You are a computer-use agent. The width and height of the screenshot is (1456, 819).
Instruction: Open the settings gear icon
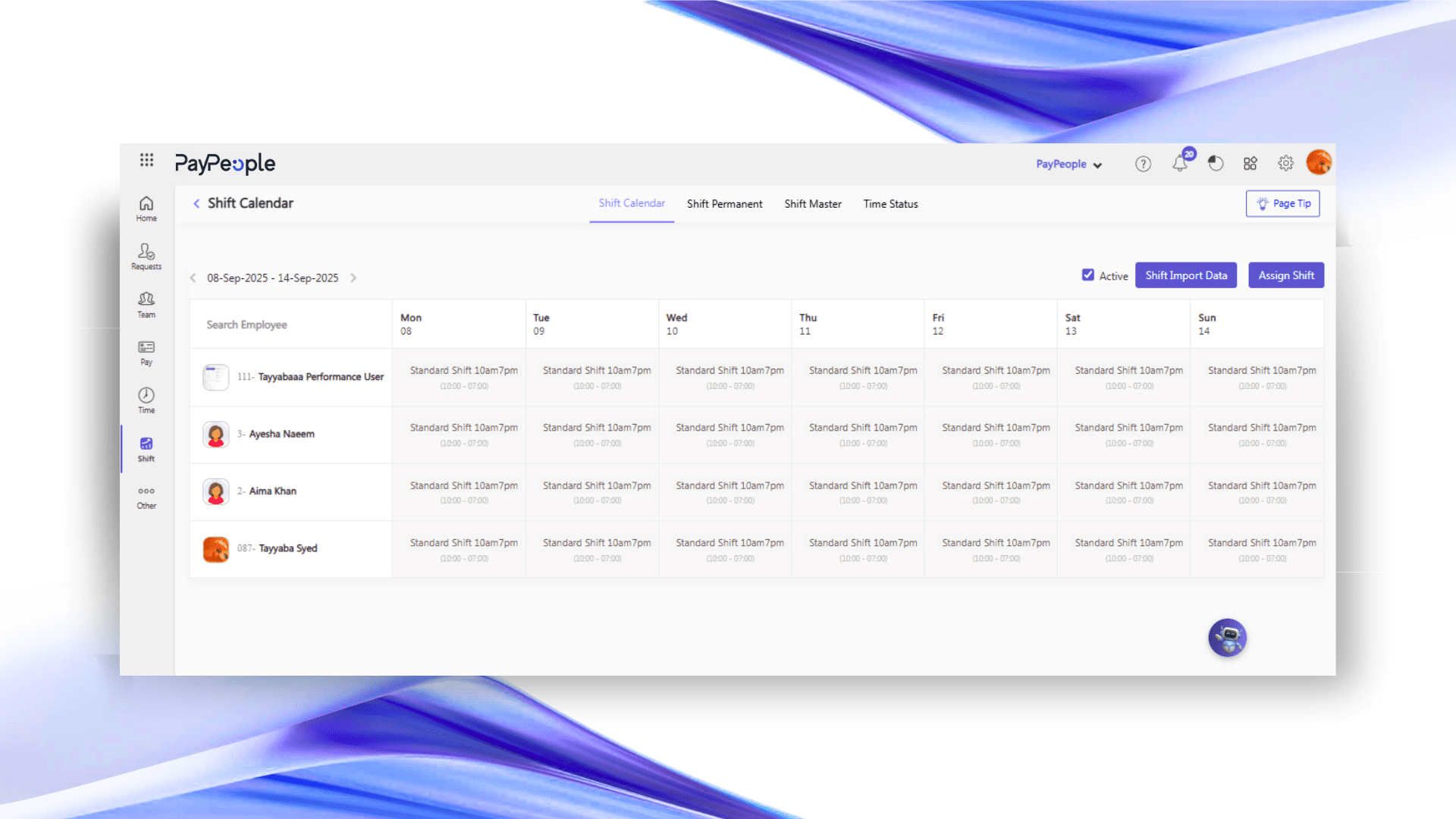coord(1285,163)
